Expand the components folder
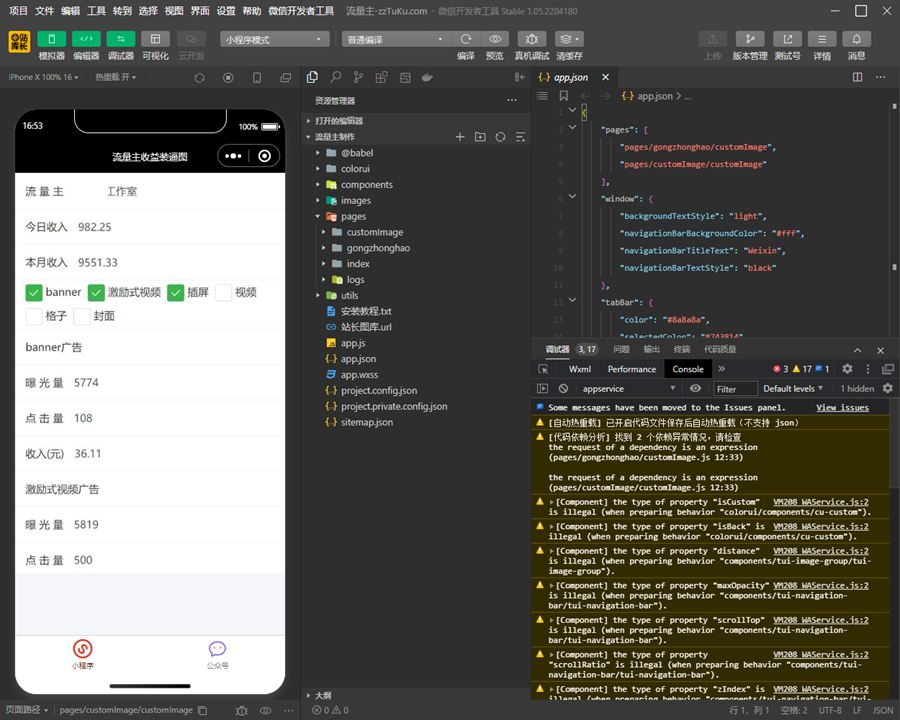 [366, 185]
